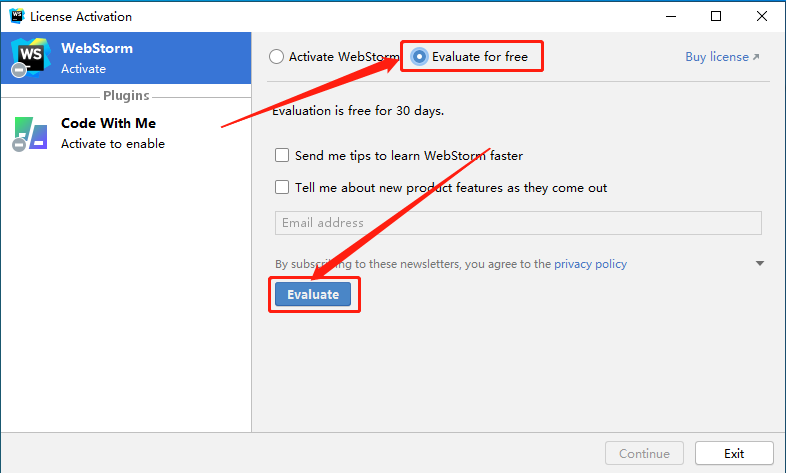786x473 pixels.
Task: Maximize the License Activation window
Action: (x=716, y=16)
